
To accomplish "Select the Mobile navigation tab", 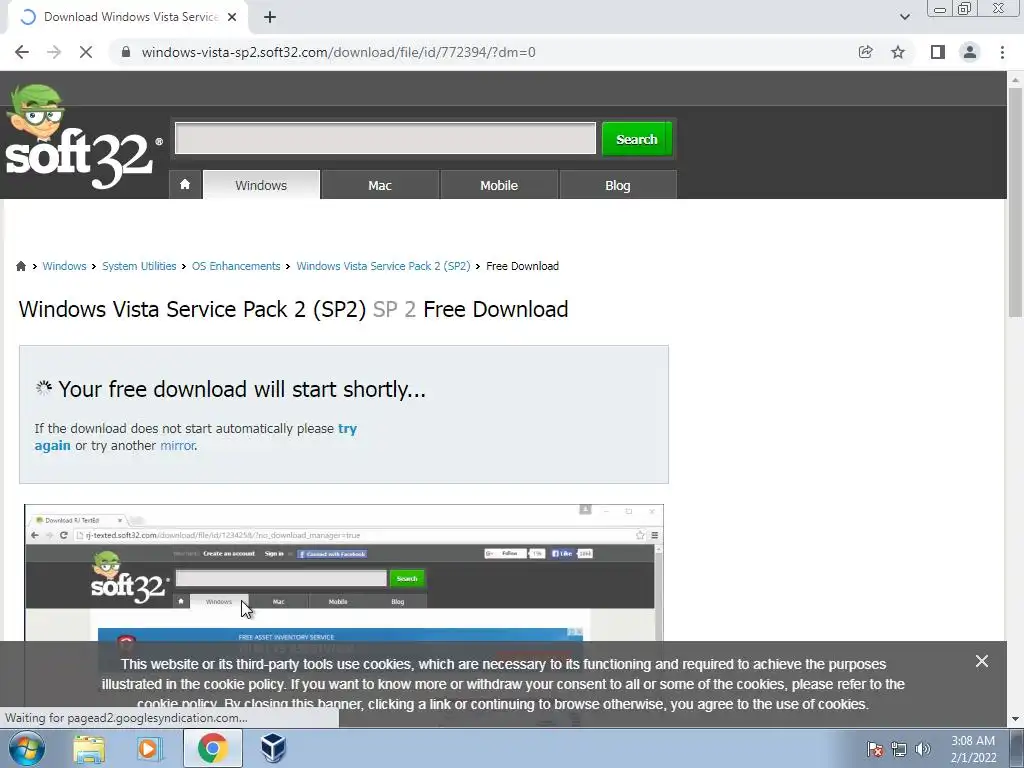I will (x=499, y=185).
